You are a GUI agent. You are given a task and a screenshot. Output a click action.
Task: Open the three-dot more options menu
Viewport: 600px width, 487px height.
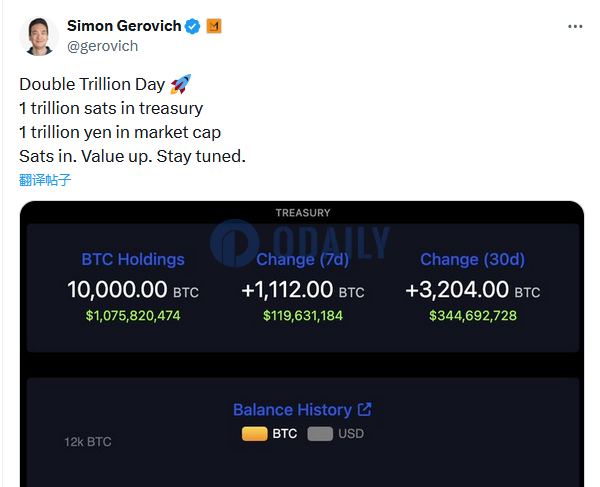(575, 26)
